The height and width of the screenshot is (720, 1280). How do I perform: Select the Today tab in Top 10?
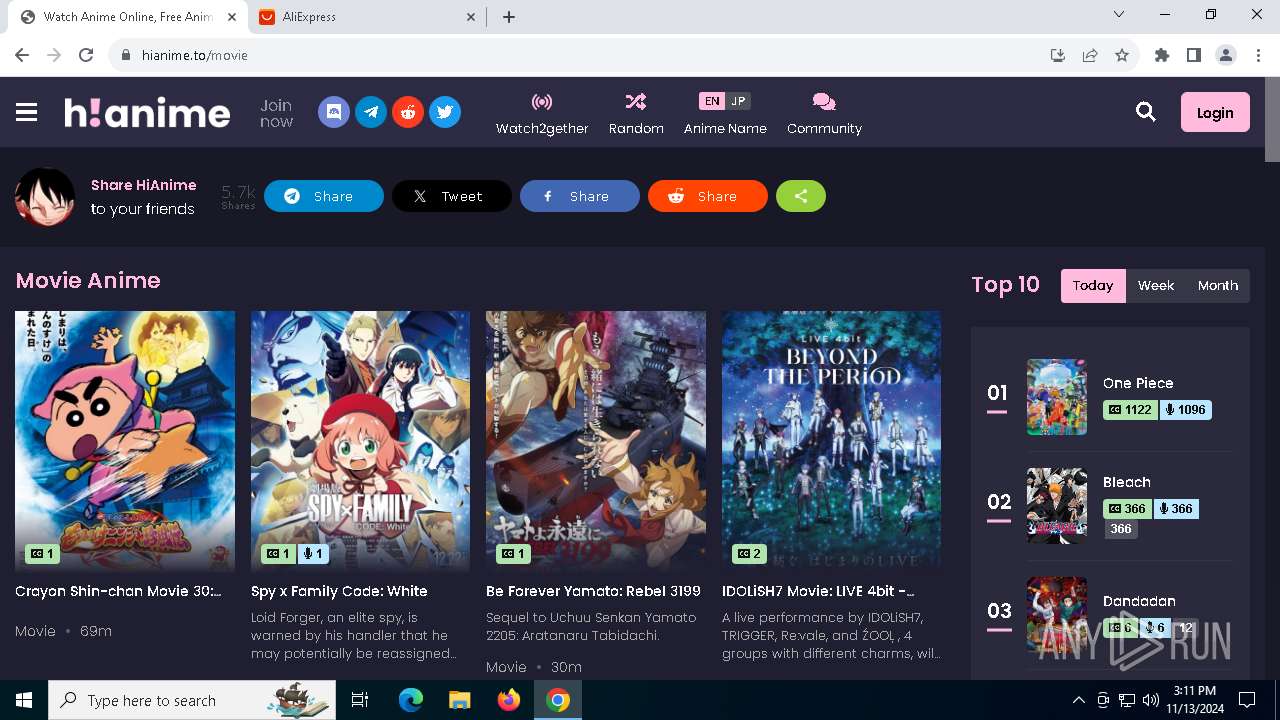point(1093,285)
